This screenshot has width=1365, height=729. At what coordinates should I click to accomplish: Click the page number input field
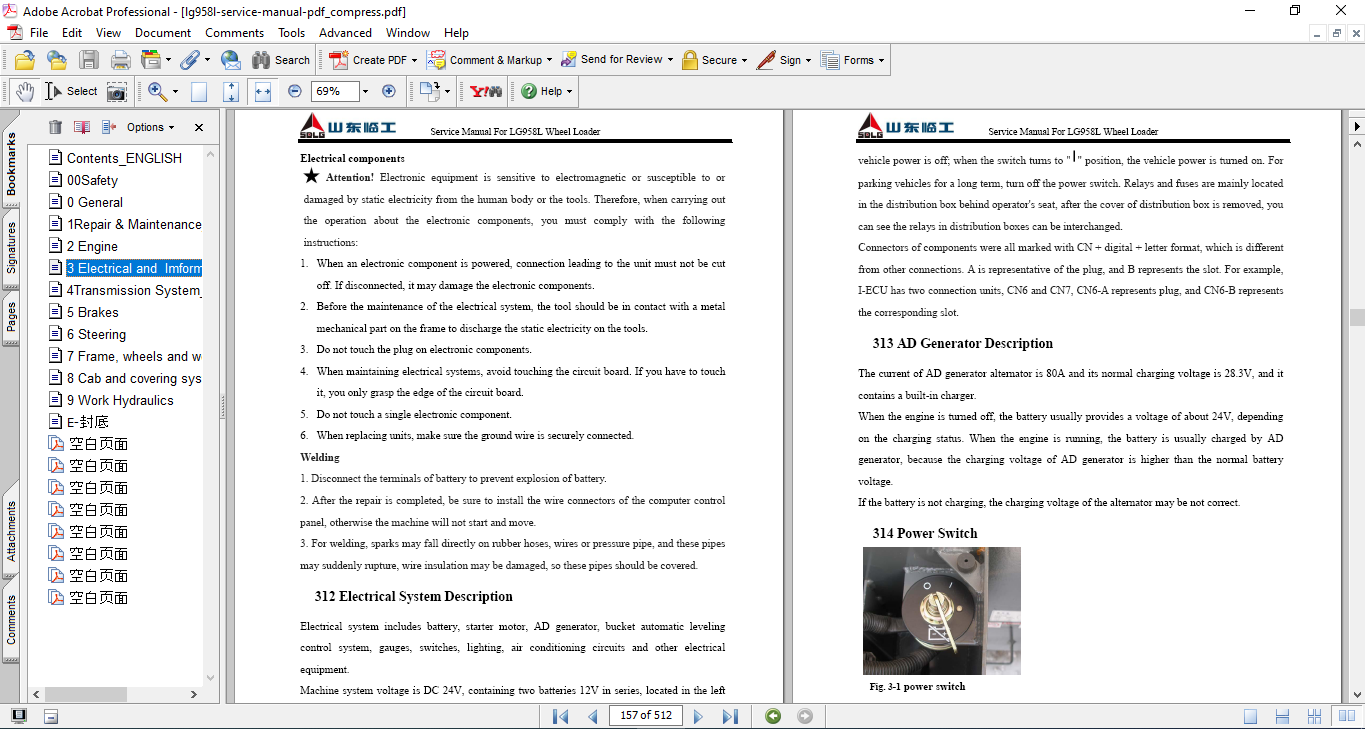tap(645, 716)
